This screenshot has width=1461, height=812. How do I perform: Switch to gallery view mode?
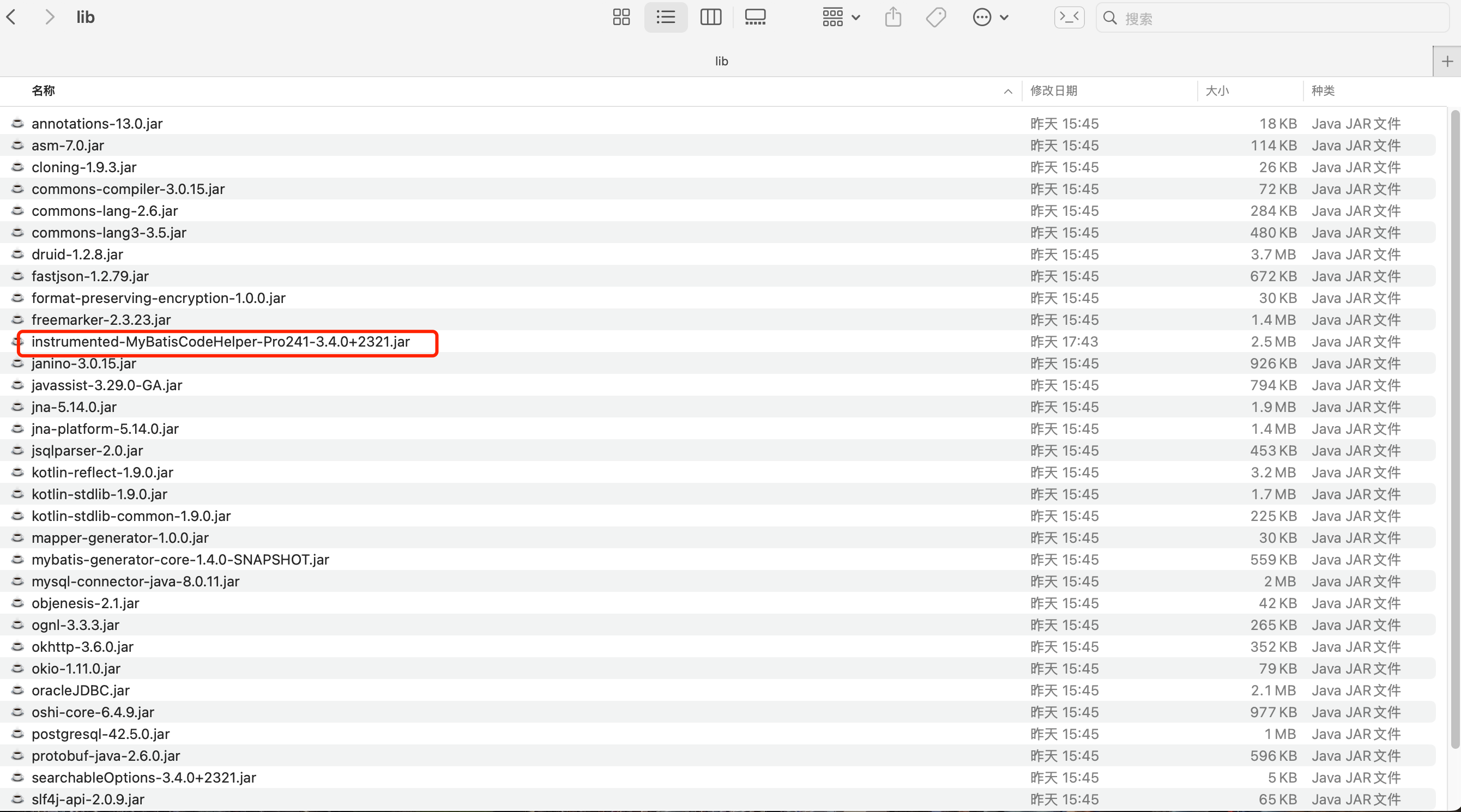point(755,17)
